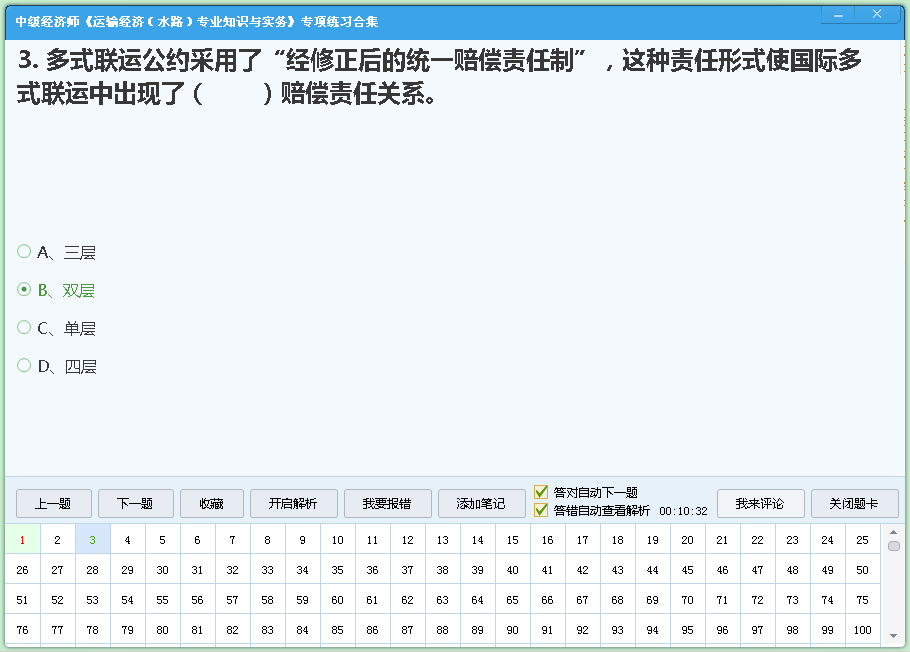
Task: Toggle 答对自动下一题 checkbox
Action: pos(541,492)
